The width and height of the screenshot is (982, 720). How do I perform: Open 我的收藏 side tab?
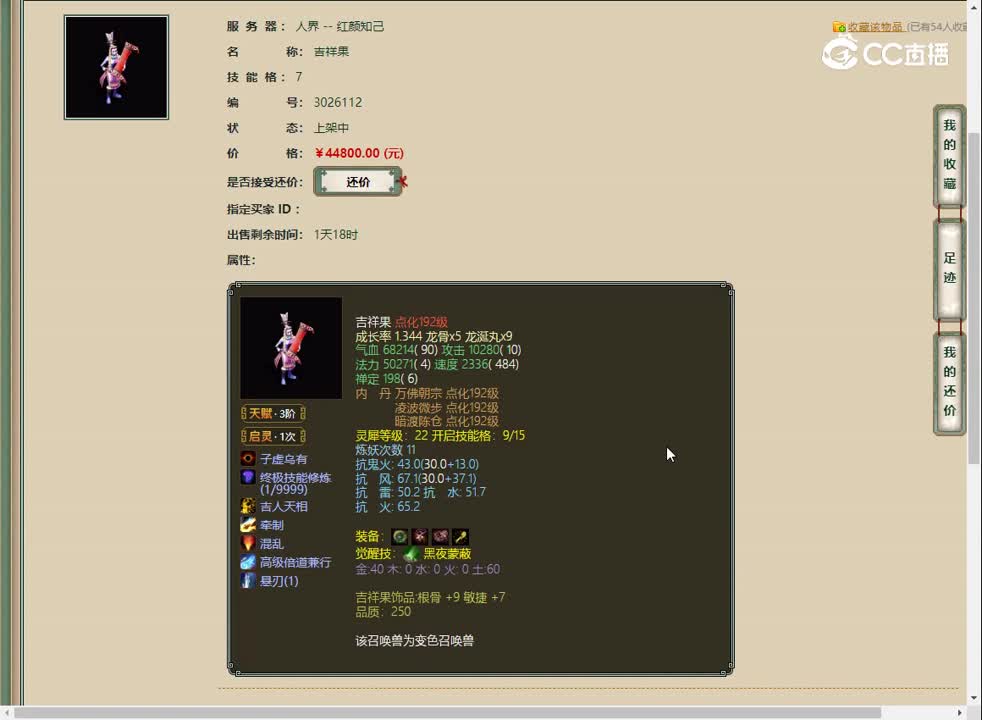[x=949, y=155]
